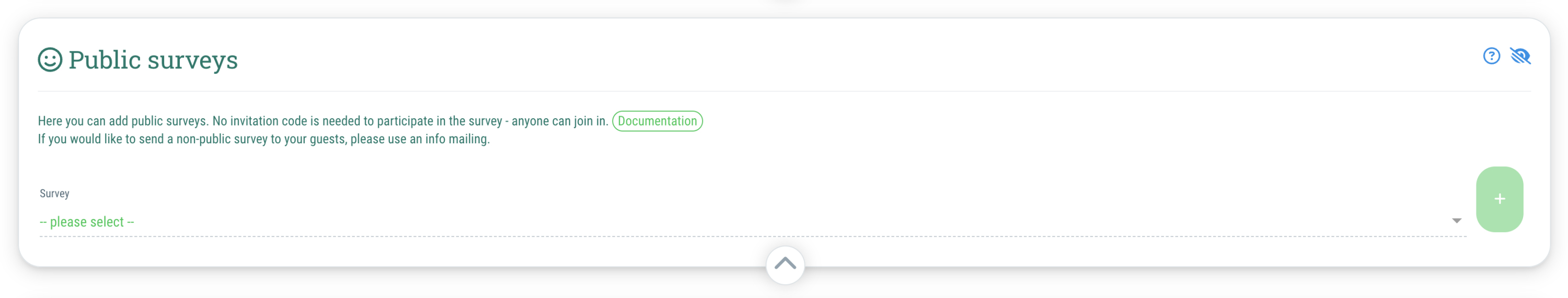Click the Survey field label
The height and width of the screenshot is (298, 1568).
tap(54, 193)
